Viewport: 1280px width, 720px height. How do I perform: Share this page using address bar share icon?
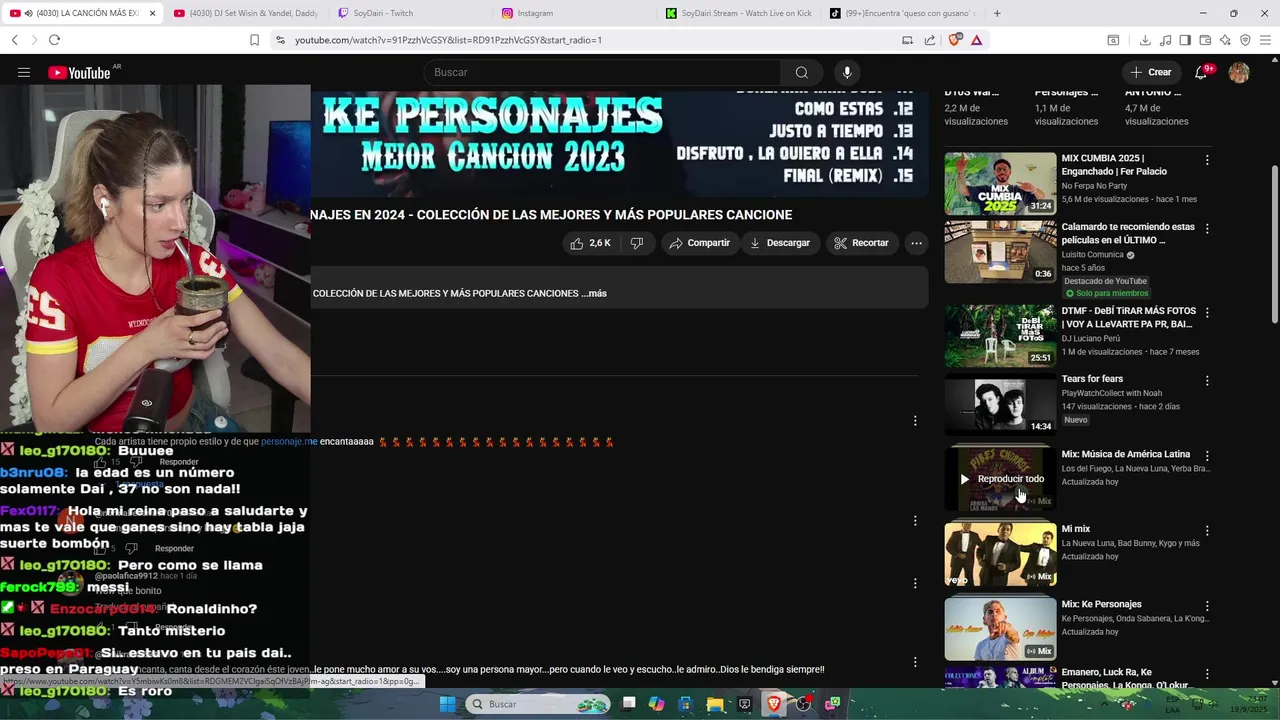coord(930,40)
